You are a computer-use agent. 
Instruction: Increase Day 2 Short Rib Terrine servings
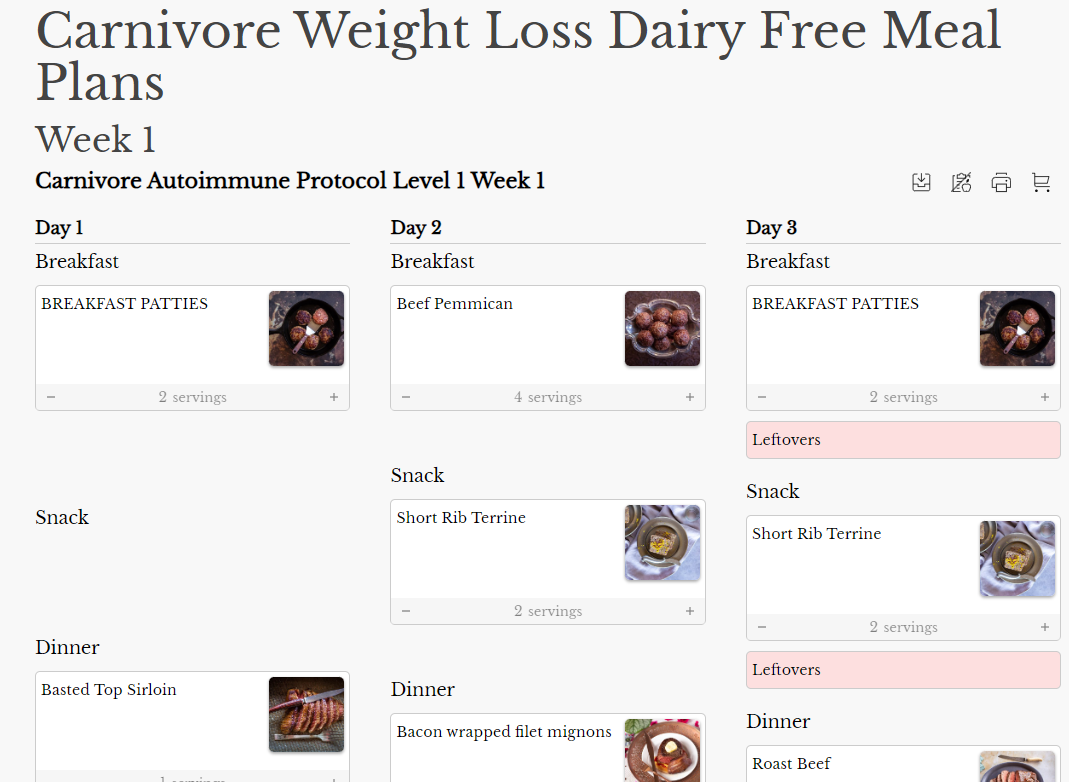pyautogui.click(x=690, y=611)
